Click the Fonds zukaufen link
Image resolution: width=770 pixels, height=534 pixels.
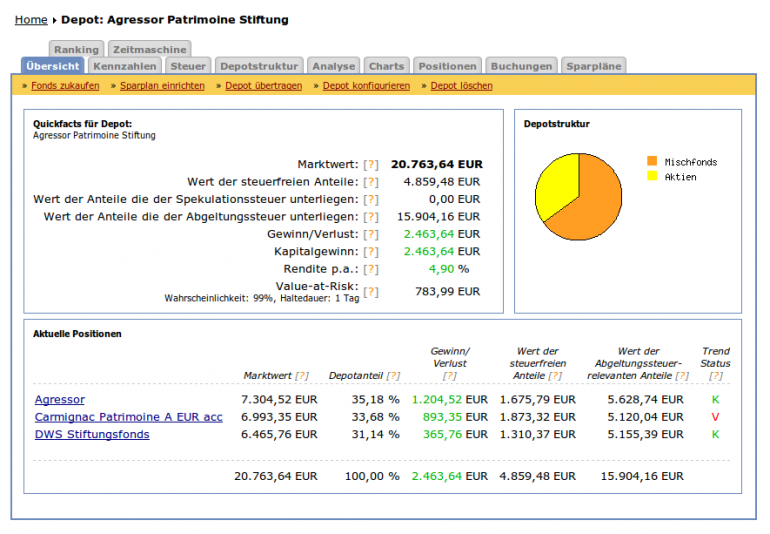pos(65,86)
